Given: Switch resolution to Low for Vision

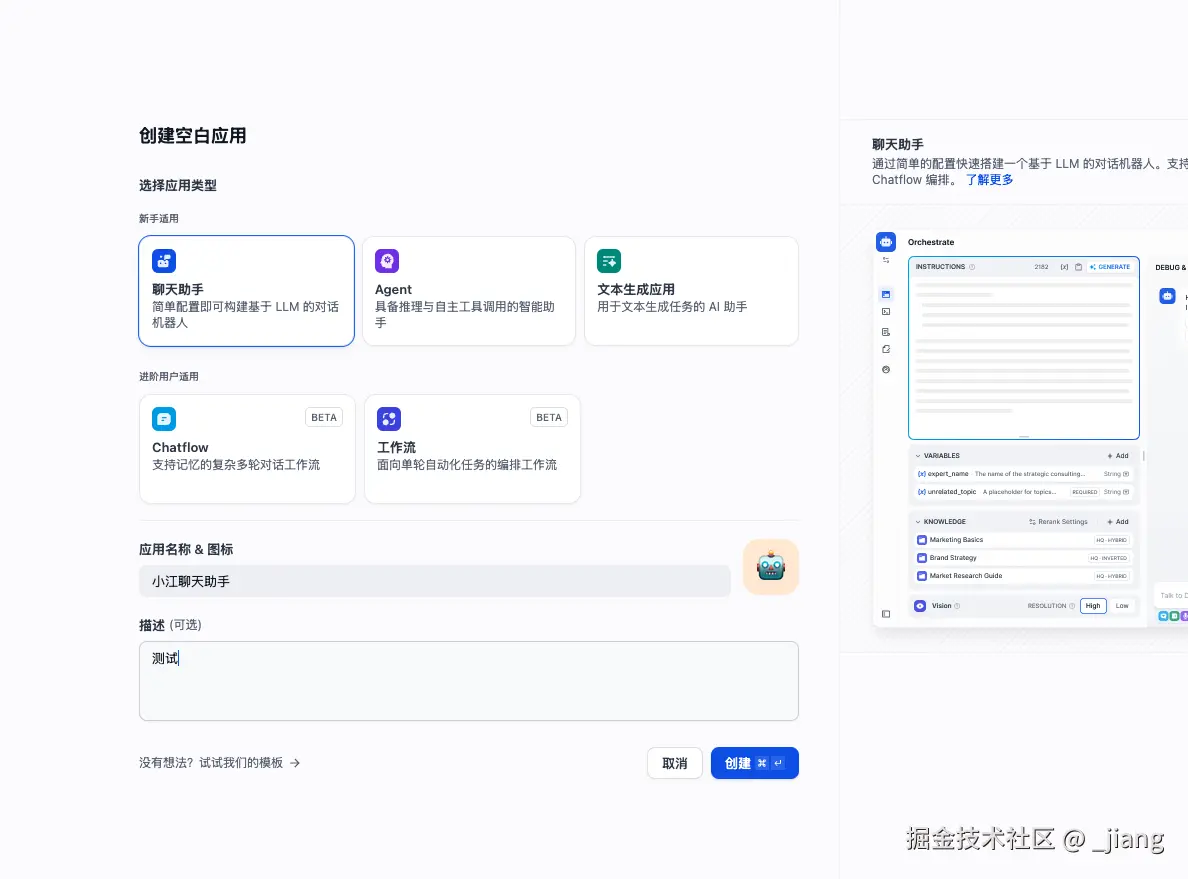Looking at the screenshot, I should click(1121, 606).
